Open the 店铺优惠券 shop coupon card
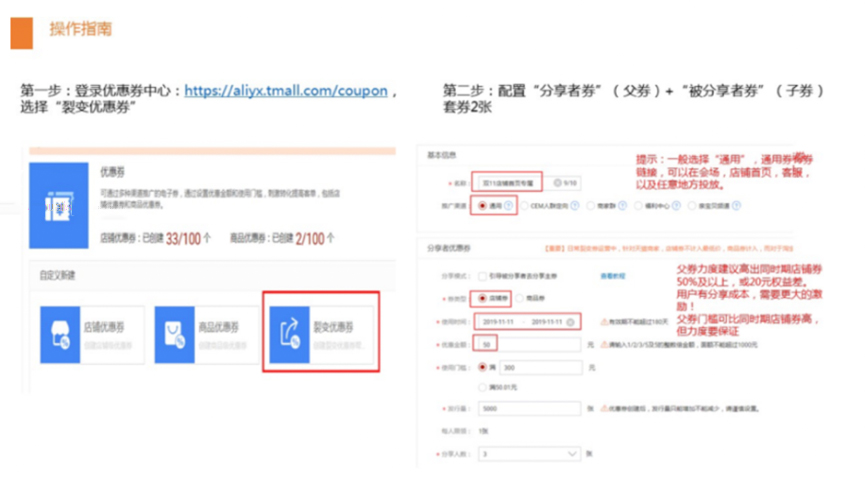The height and width of the screenshot is (502, 866). point(92,335)
